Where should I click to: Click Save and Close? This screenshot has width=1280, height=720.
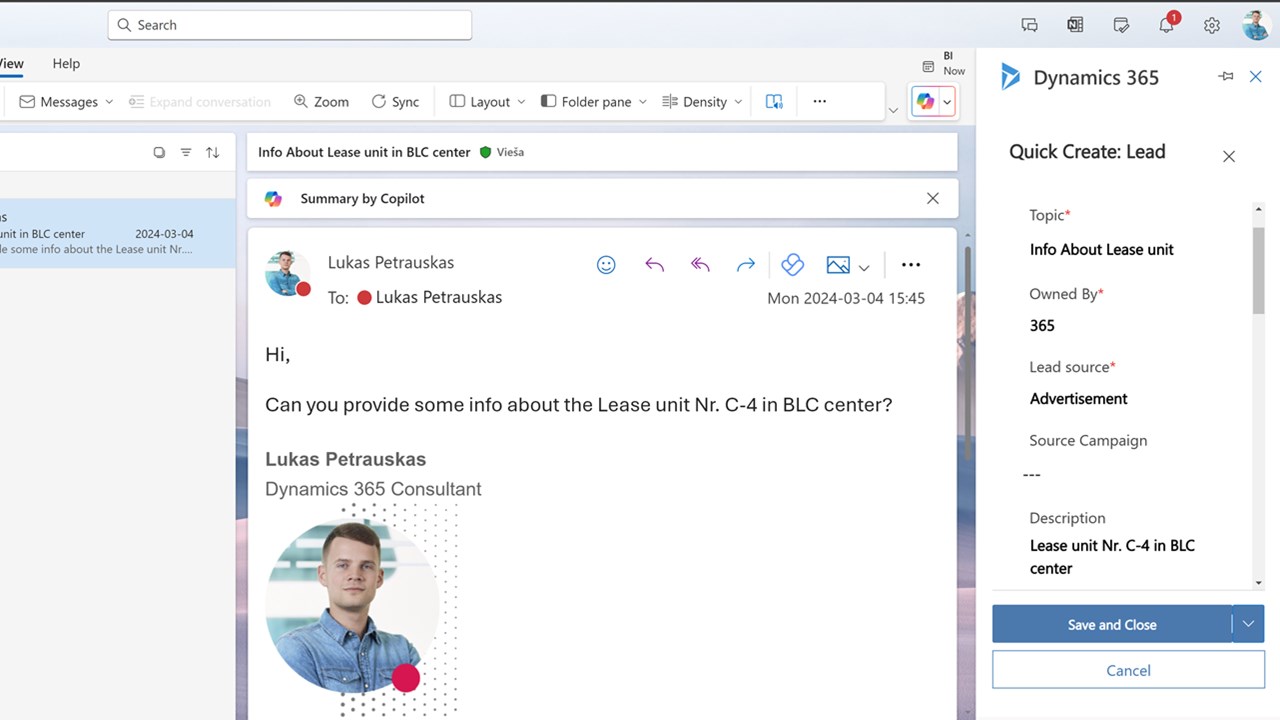click(1112, 624)
